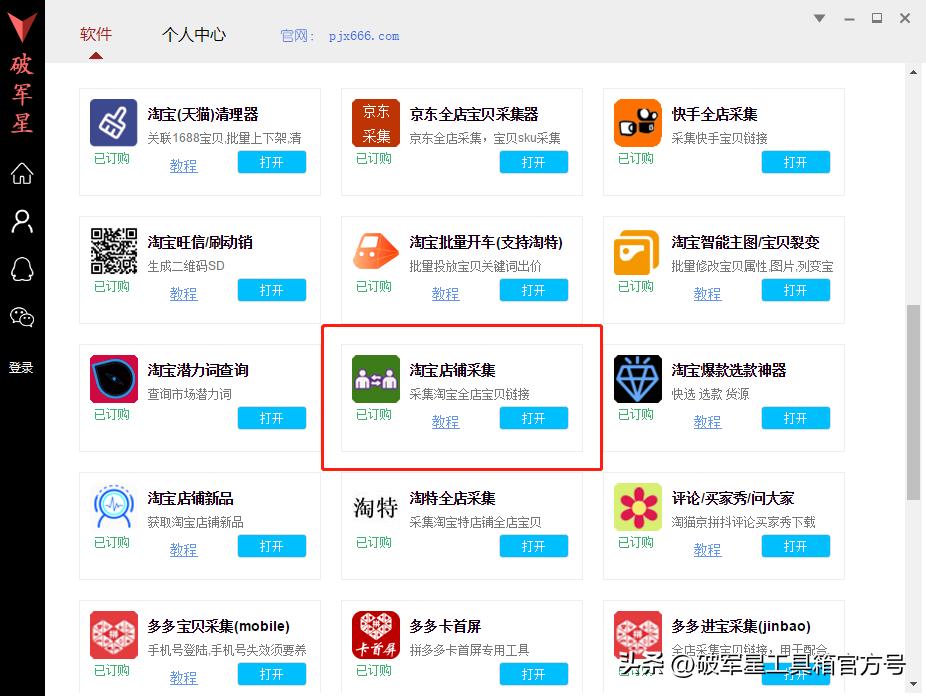This screenshot has width=926, height=696.
Task: Click the 评论/买家秀 flower icon
Action: 637,507
